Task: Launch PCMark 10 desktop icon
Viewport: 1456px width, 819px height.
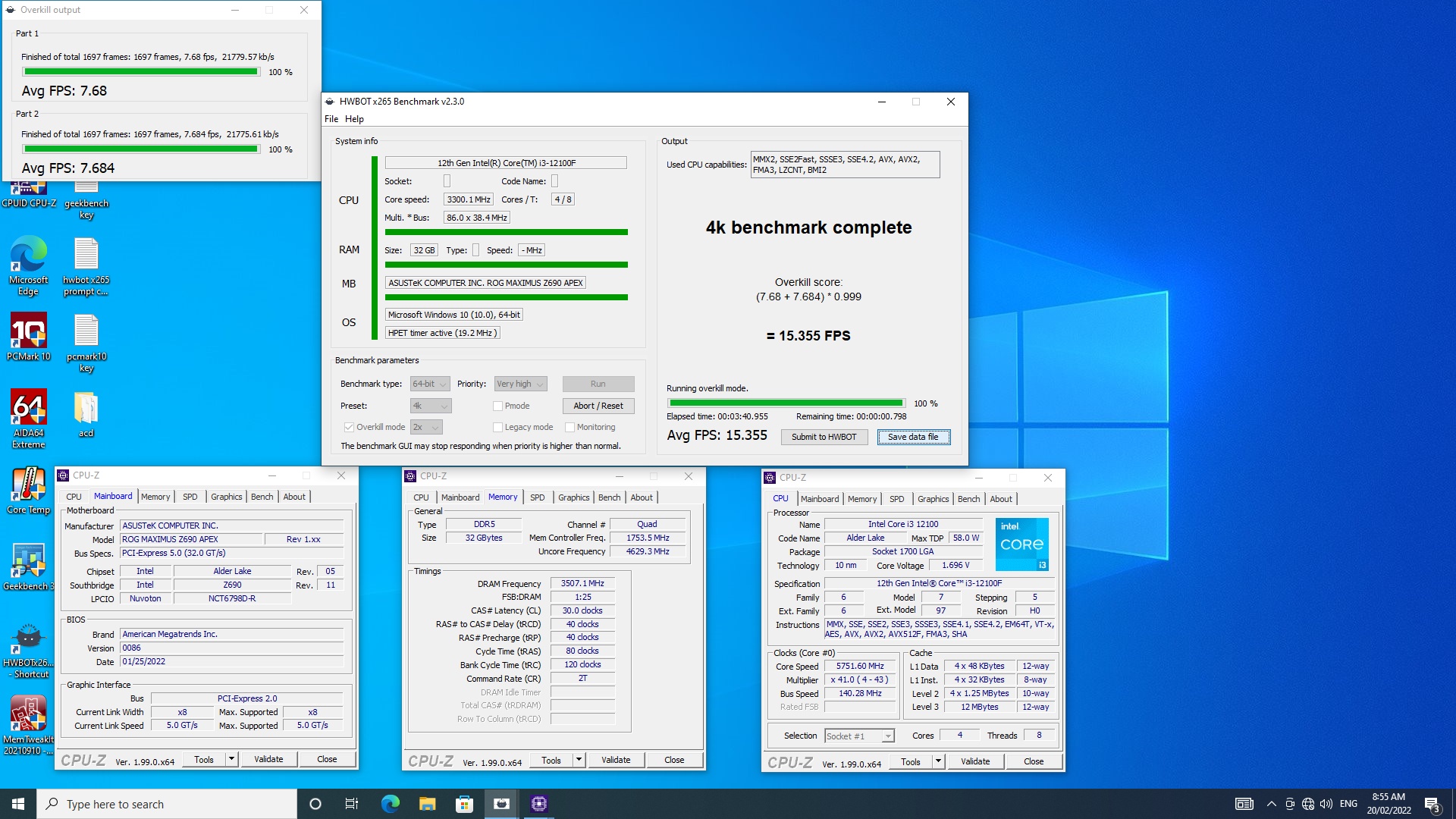Action: 29,337
